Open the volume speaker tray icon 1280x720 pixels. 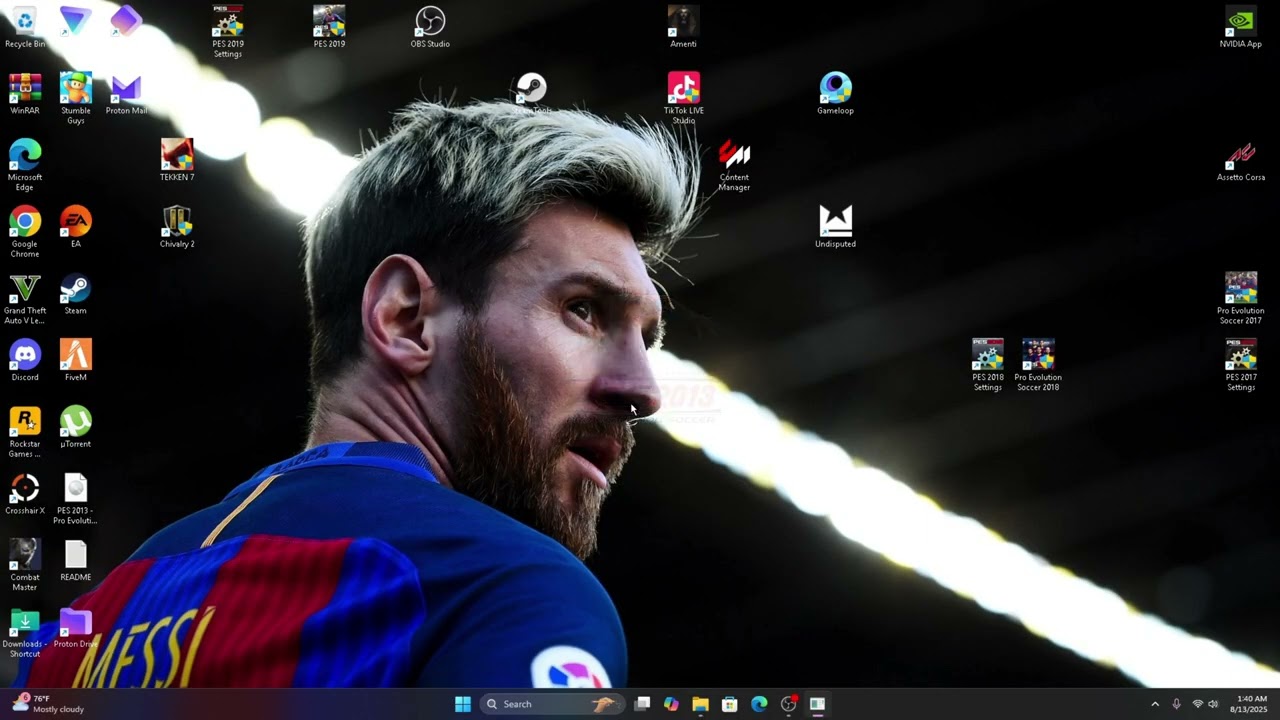tap(1213, 704)
